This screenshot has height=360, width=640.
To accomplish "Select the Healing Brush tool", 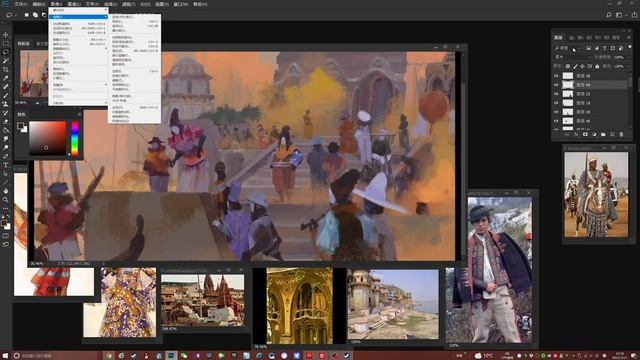I will click(x=6, y=87).
